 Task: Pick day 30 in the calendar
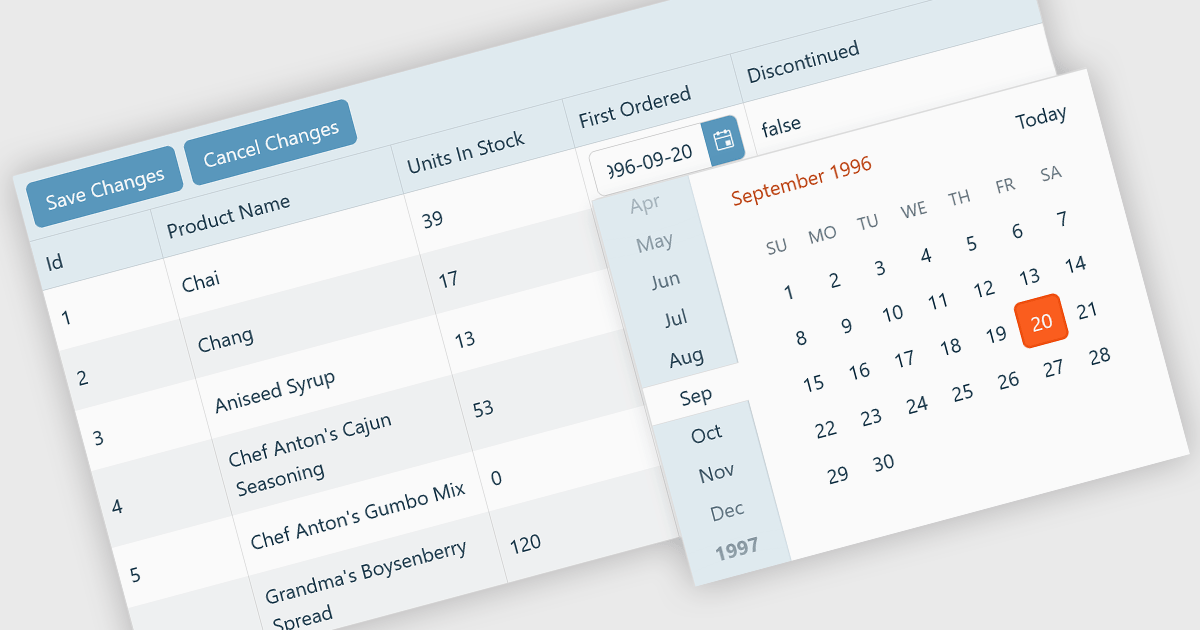pyautogui.click(x=883, y=463)
